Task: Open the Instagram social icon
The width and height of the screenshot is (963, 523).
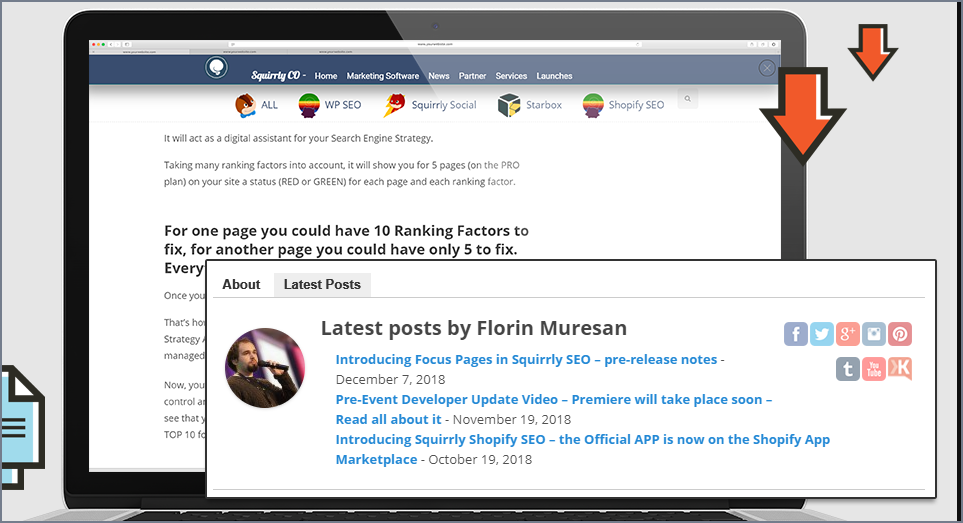Action: pyautogui.click(x=873, y=334)
